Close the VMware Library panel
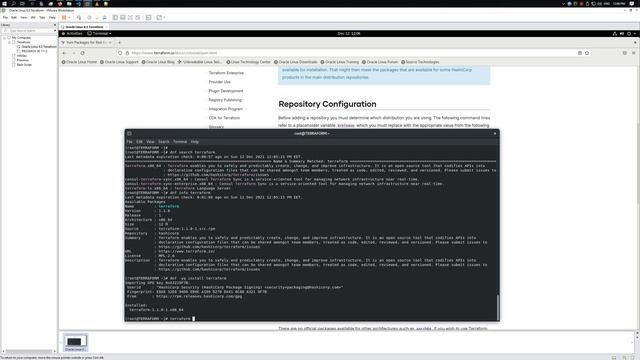Viewport: 640px width, 360px height. pyautogui.click(x=55, y=25)
